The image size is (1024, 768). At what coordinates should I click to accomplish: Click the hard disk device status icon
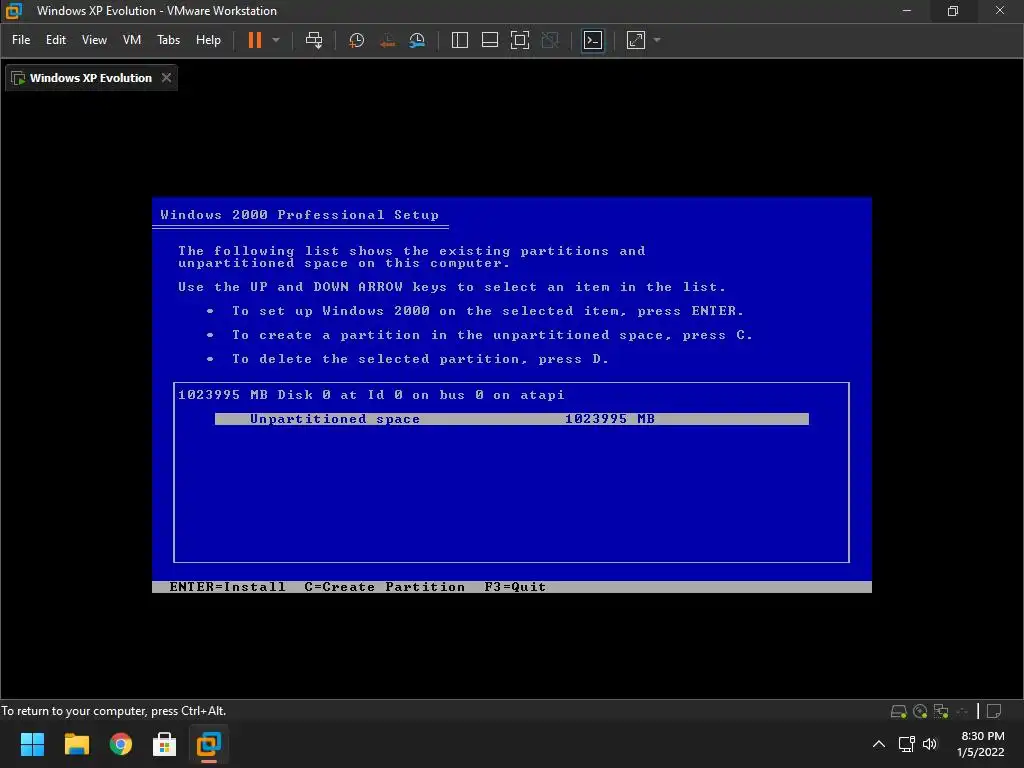[899, 711]
